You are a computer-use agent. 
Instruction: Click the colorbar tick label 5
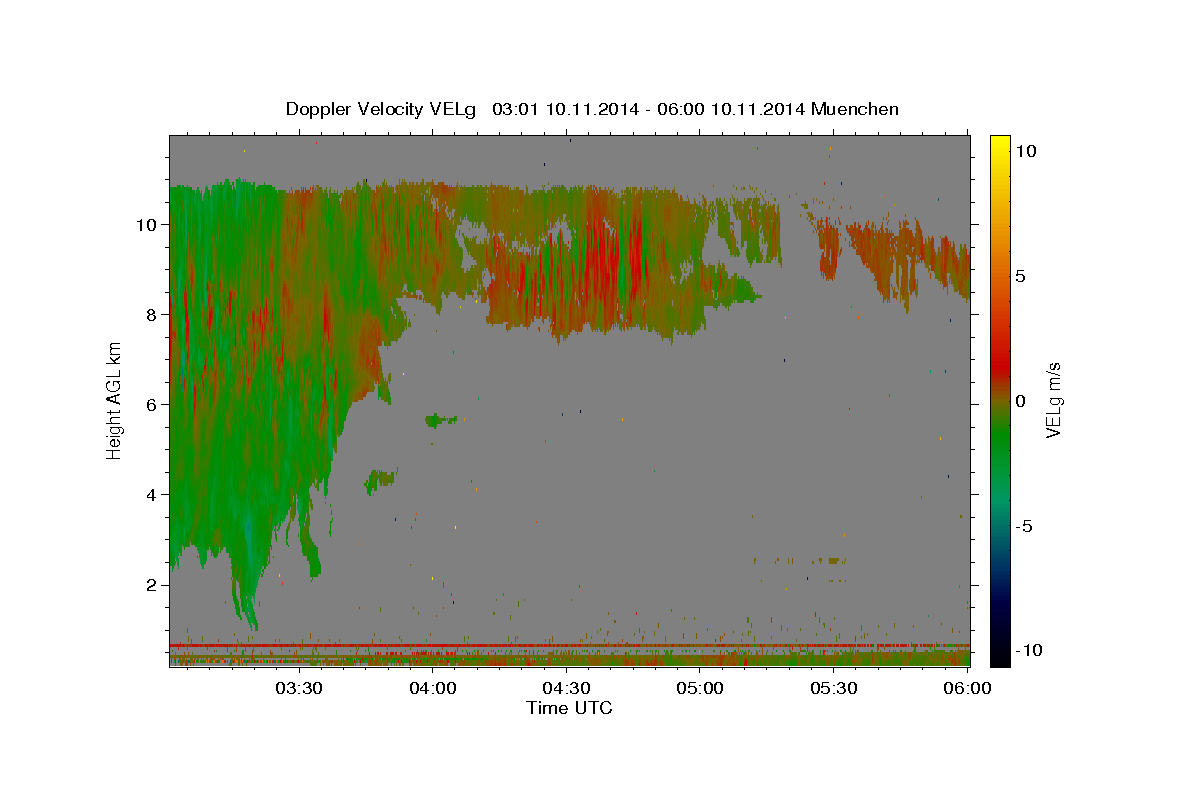1020,275
